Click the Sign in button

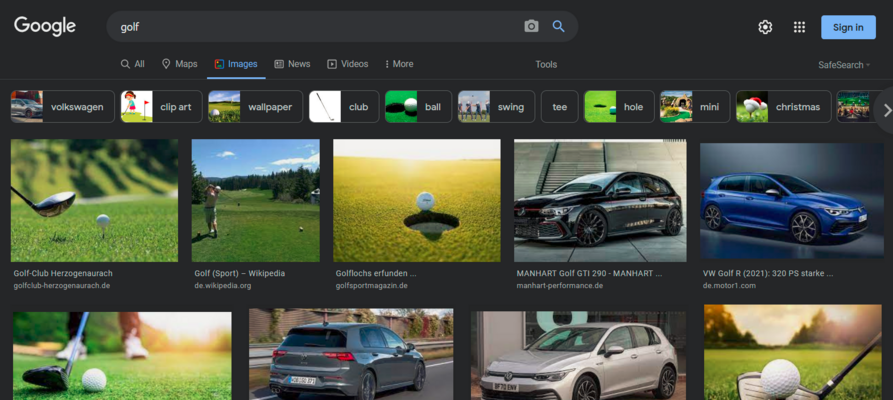848,27
